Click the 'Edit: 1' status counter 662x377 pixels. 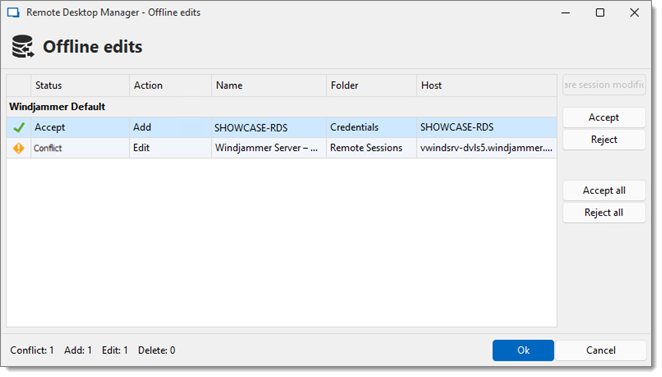(x=115, y=350)
